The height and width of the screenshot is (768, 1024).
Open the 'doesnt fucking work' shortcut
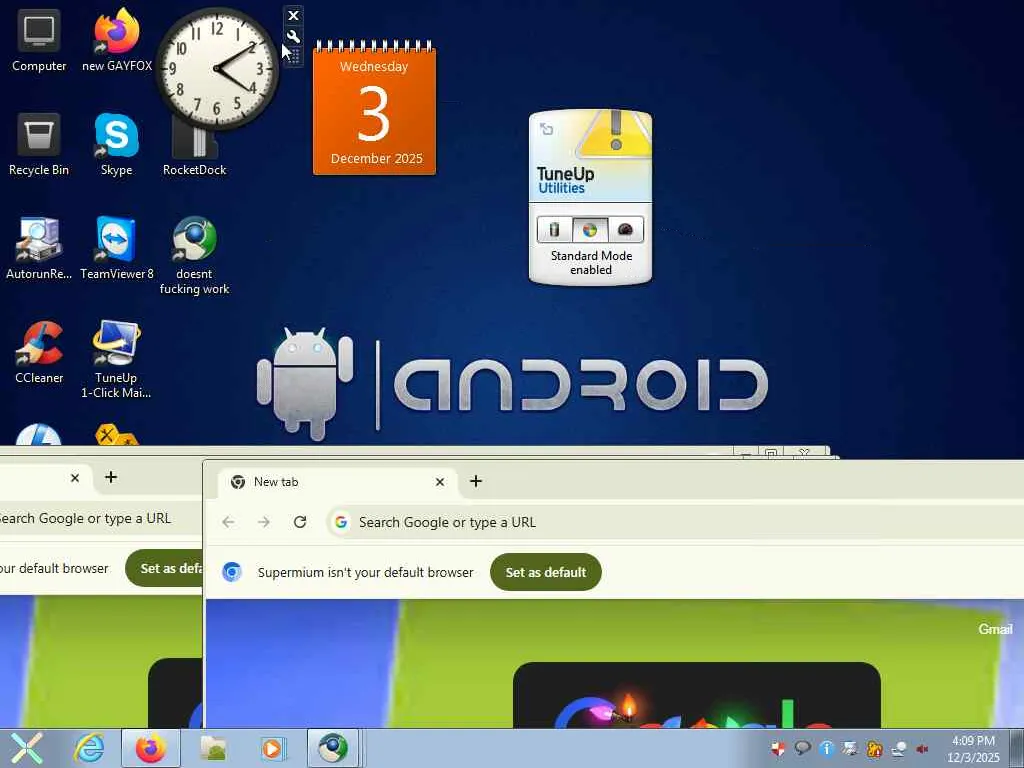click(x=194, y=256)
